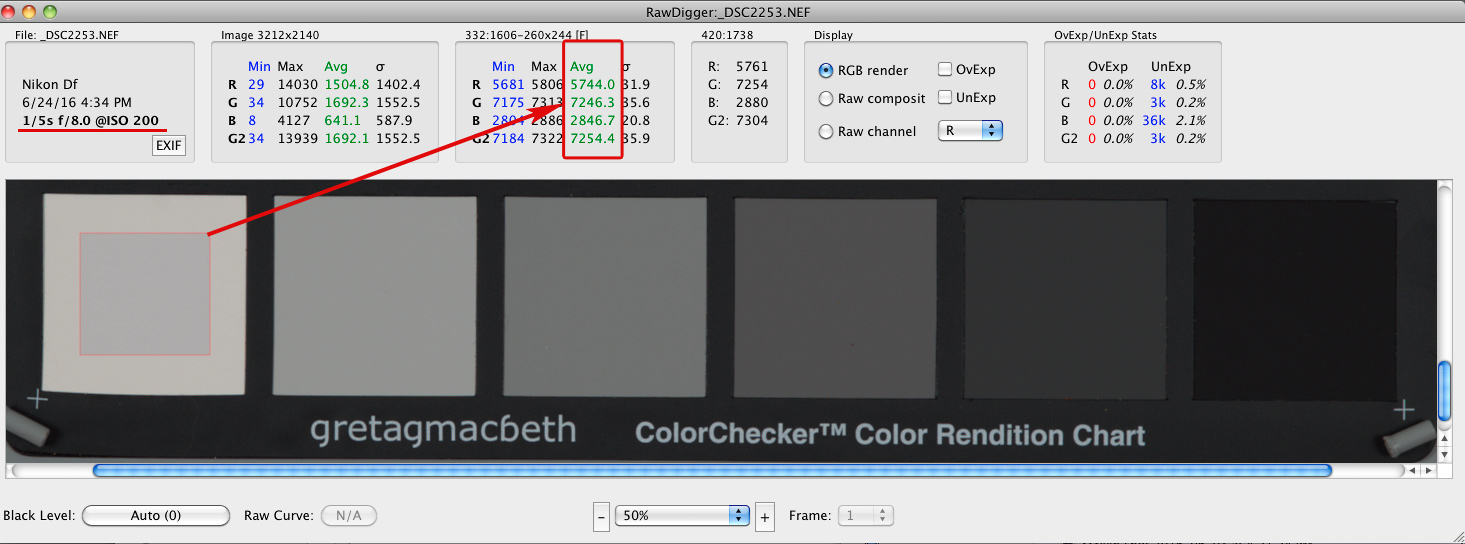This screenshot has height=544, width=1465.
Task: Click the Raw Curve N/A button
Action: coord(348,516)
